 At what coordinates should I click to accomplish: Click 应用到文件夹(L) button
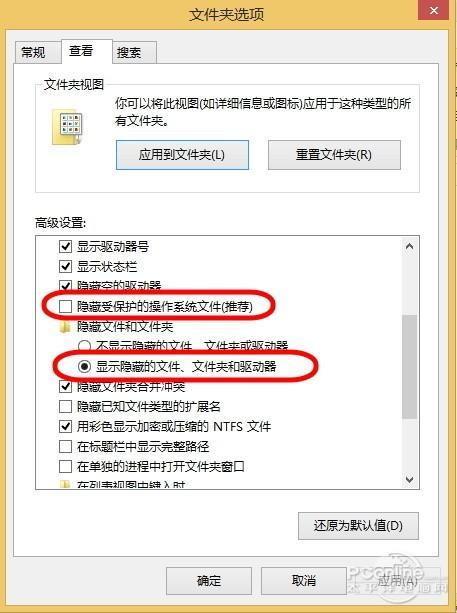pyautogui.click(x=182, y=155)
